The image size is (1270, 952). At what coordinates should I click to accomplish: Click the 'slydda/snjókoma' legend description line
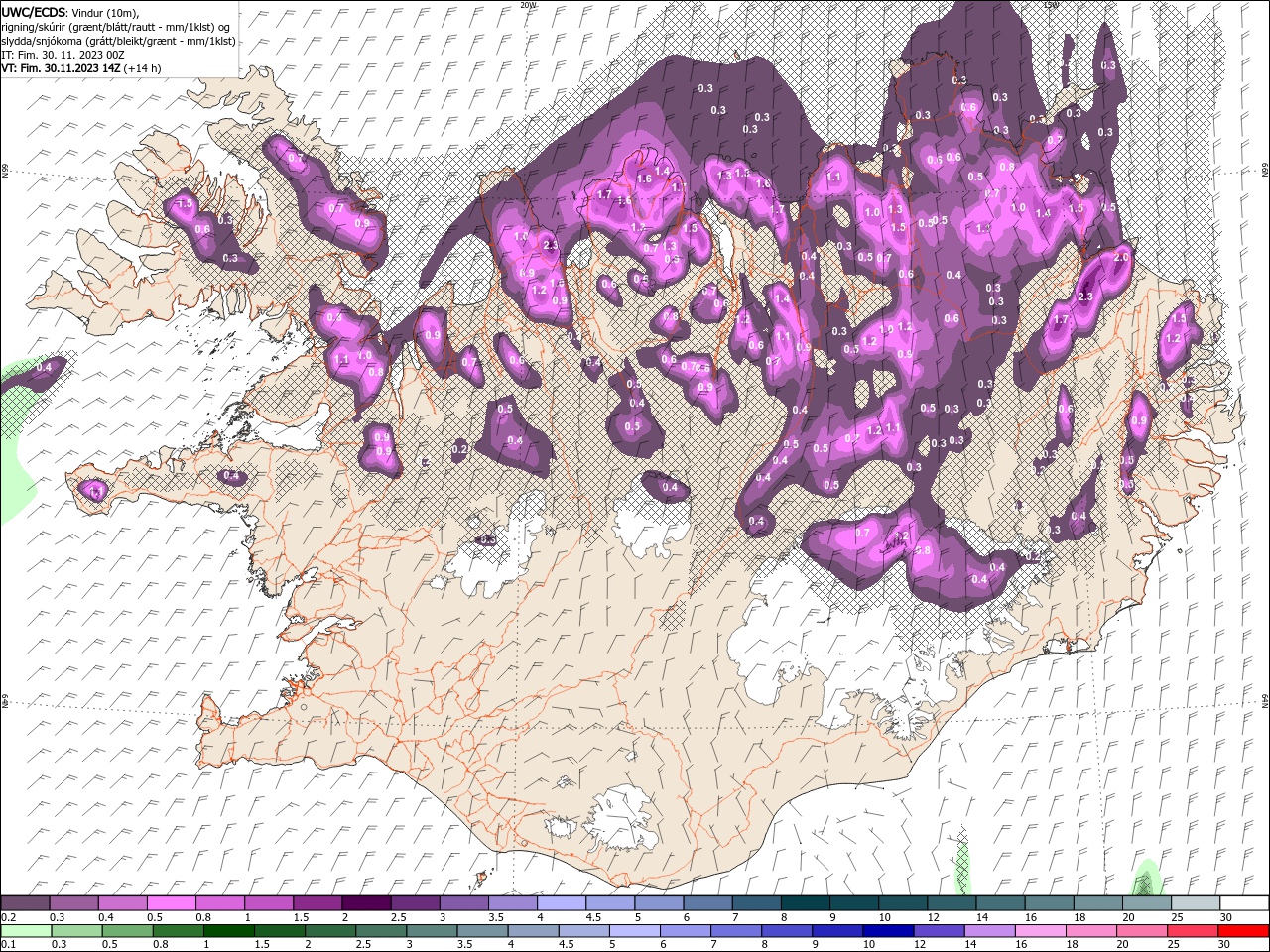(x=118, y=41)
